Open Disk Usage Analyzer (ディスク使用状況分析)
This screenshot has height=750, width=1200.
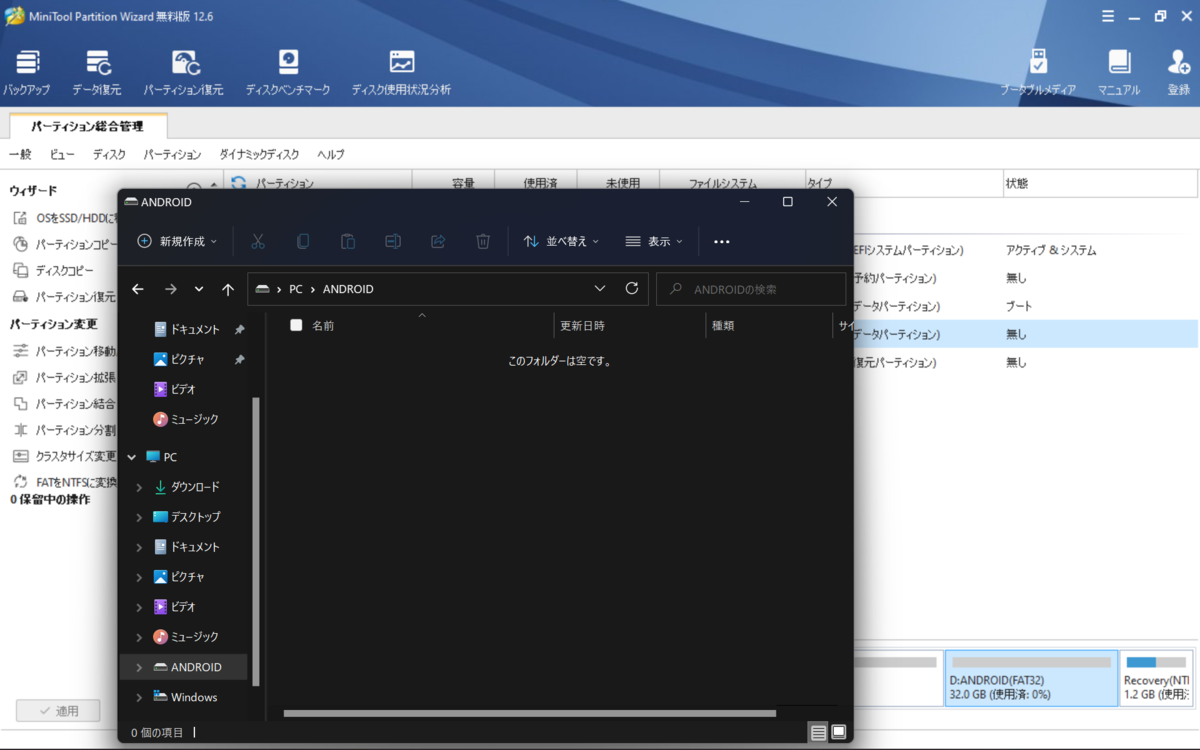coord(401,72)
